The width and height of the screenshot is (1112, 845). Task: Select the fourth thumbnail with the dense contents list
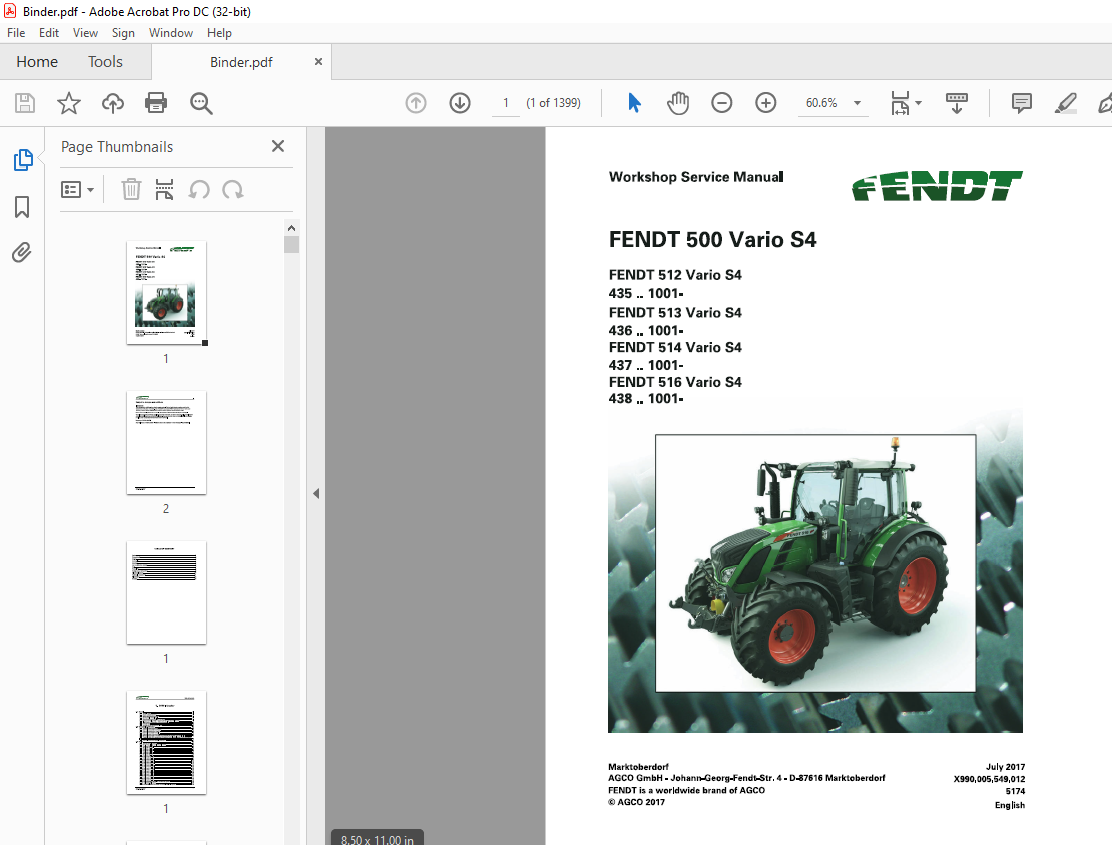[x=166, y=742]
